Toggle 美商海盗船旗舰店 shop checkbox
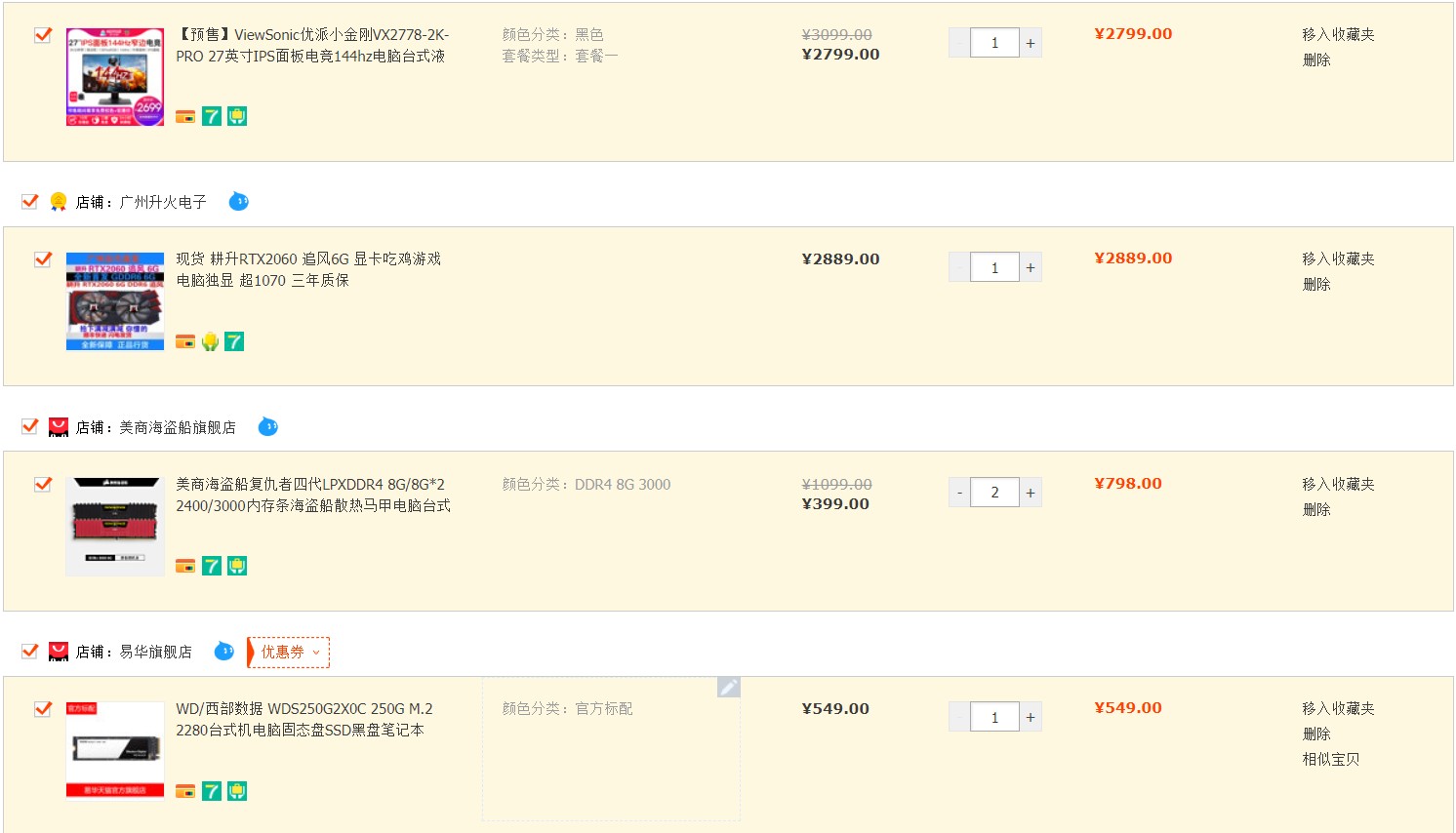This screenshot has height=833, width=1456. [29, 426]
